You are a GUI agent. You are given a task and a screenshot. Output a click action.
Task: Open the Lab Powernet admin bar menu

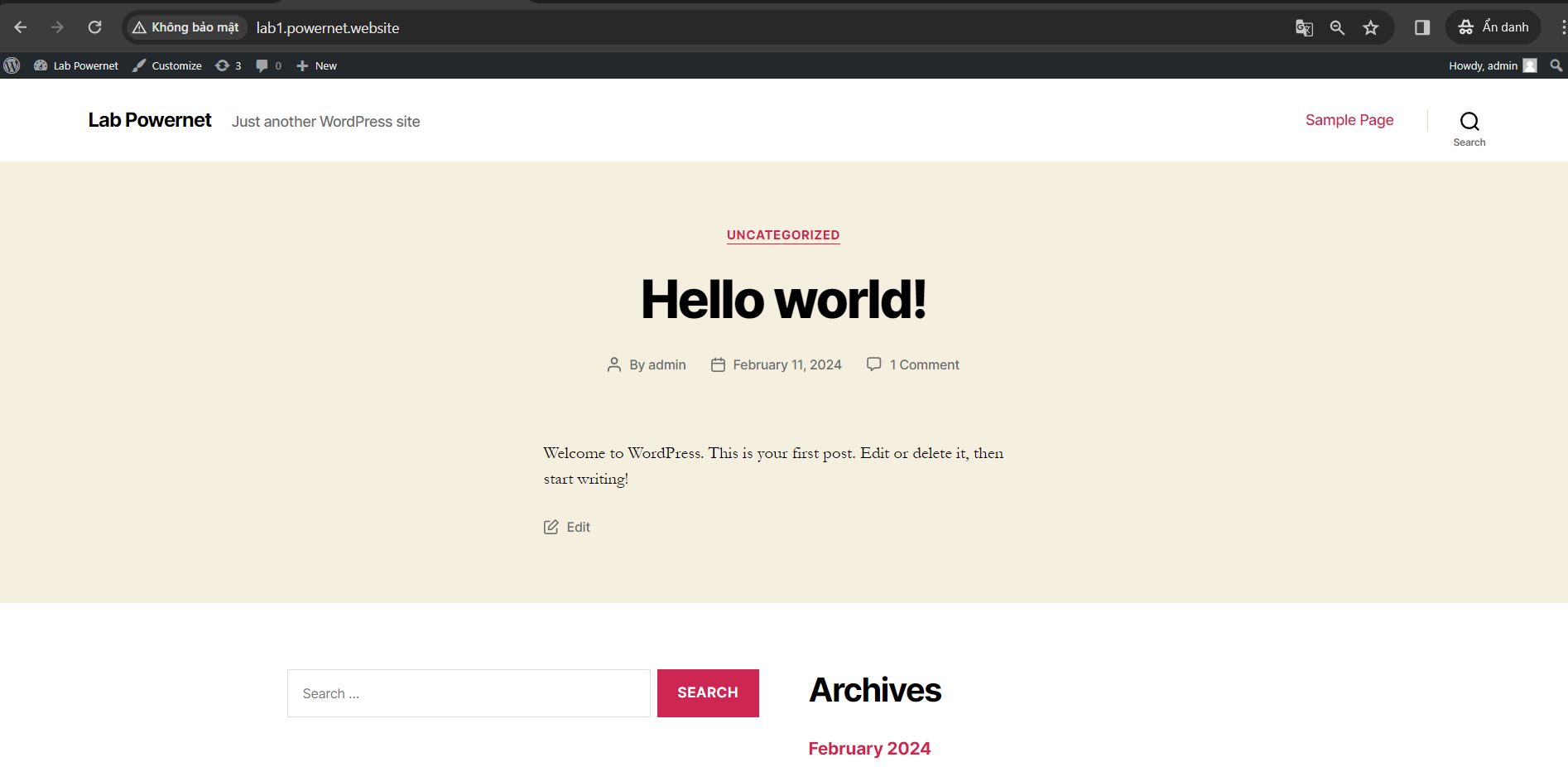point(76,65)
